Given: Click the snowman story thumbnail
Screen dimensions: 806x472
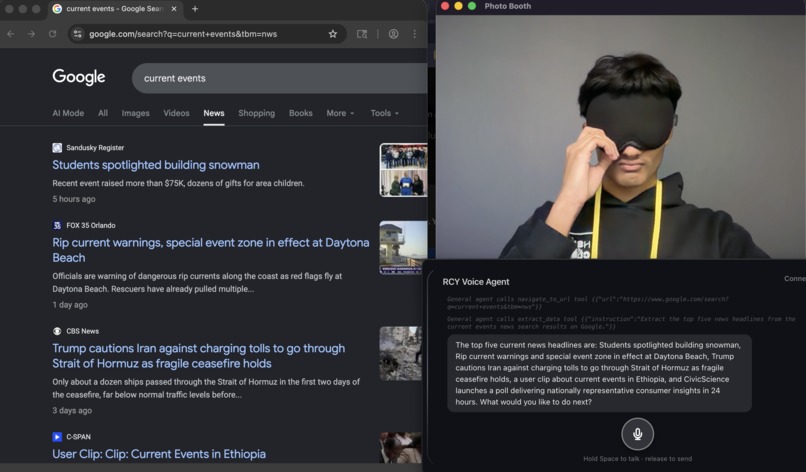Looking at the screenshot, I should 404,170.
